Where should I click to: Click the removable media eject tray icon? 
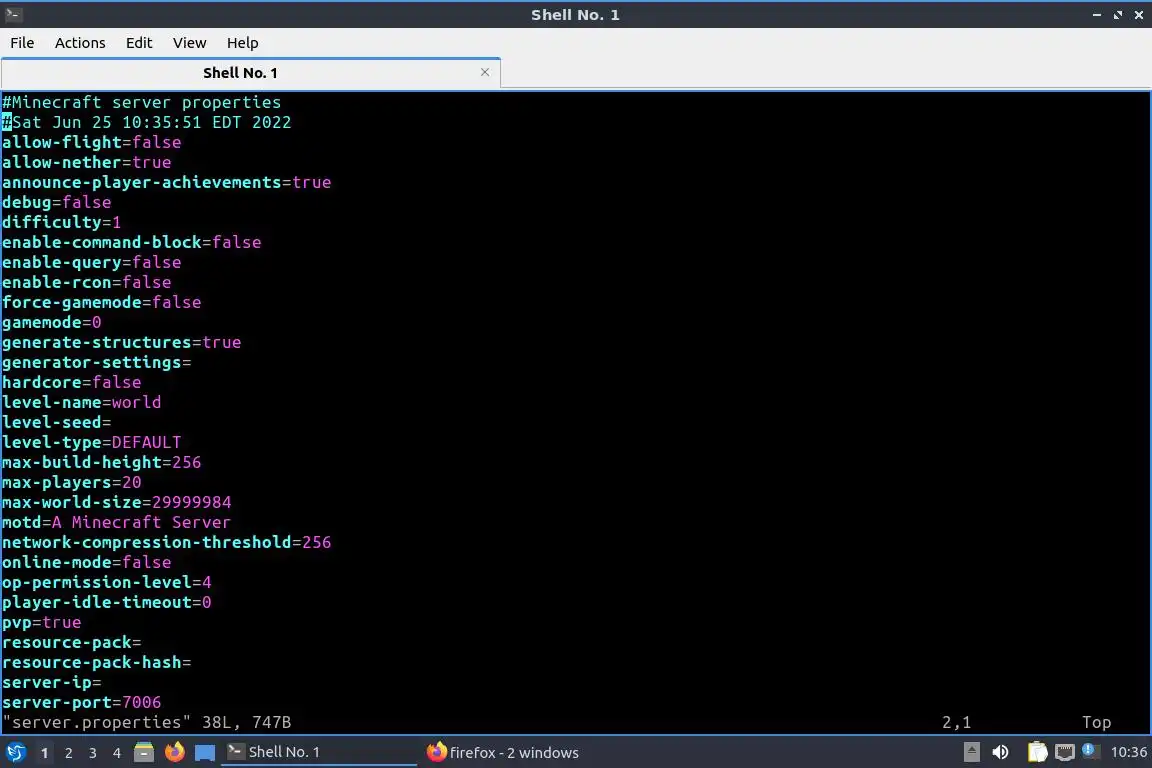click(971, 752)
